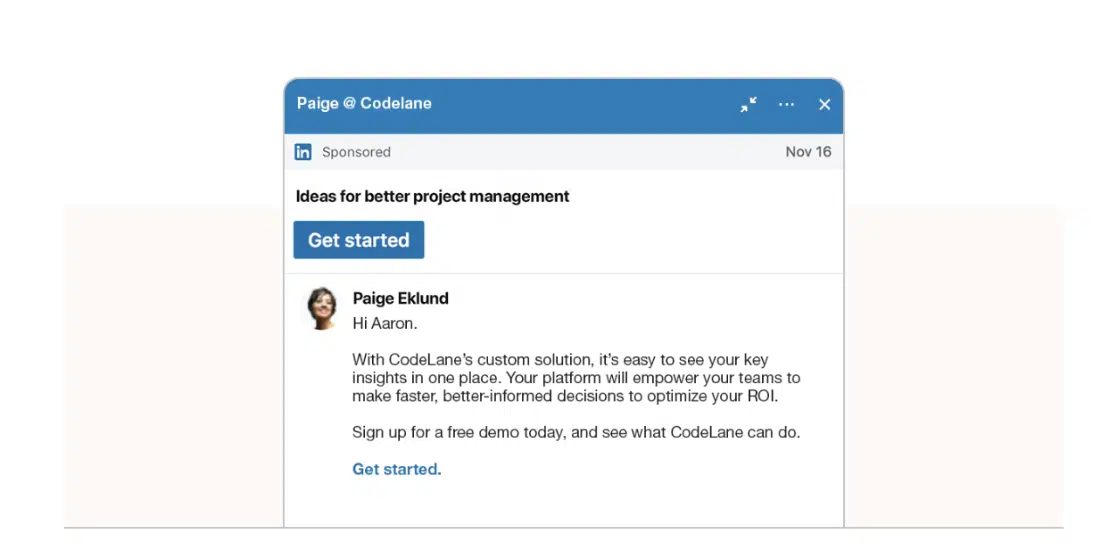Image resolution: width=1098 pixels, height=548 pixels.
Task: Collapse the conversation with the inward arrows icon
Action: point(749,104)
